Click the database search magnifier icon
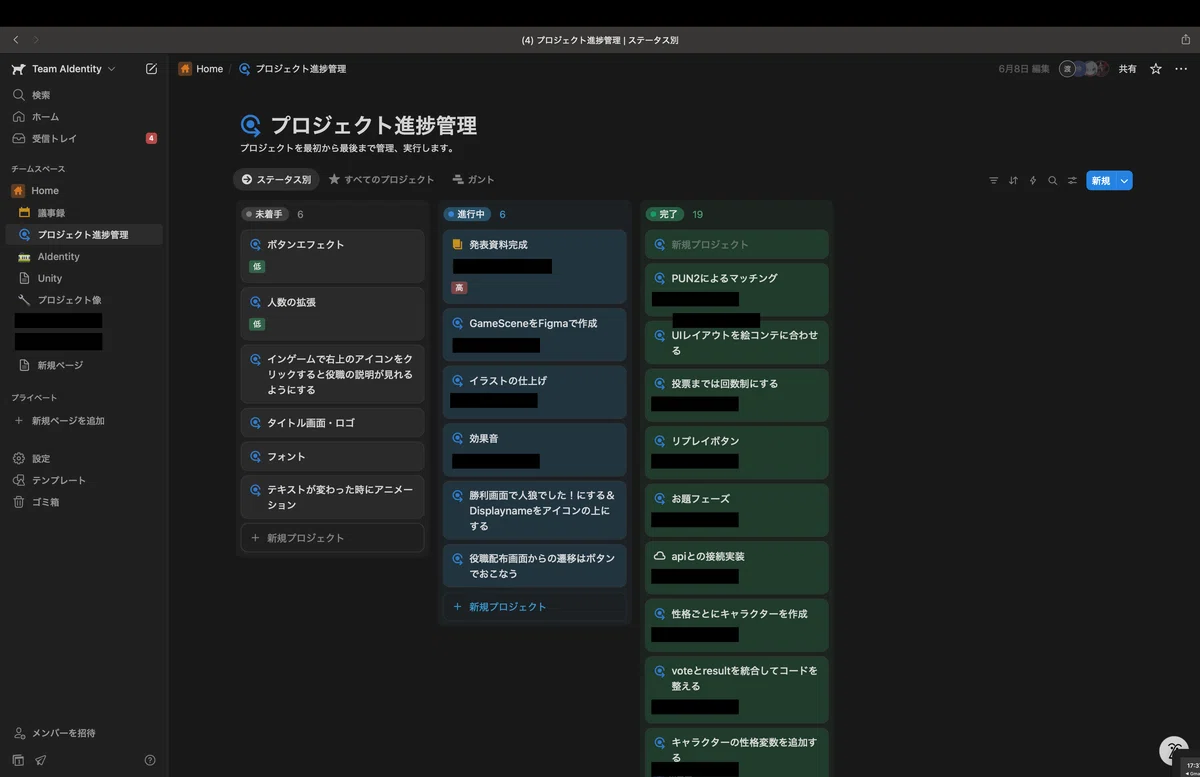 (x=1052, y=181)
